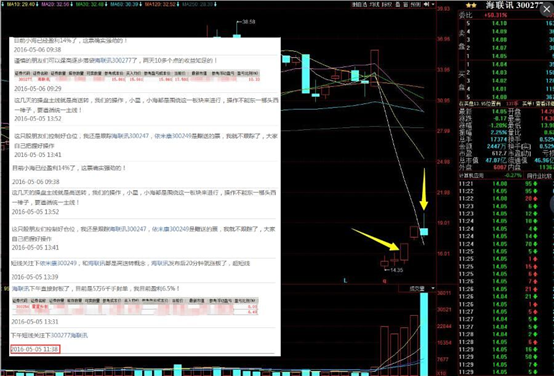This screenshot has height=376, width=554.
Task: Click the arrow icon after MA250 value
Action: point(215,4)
